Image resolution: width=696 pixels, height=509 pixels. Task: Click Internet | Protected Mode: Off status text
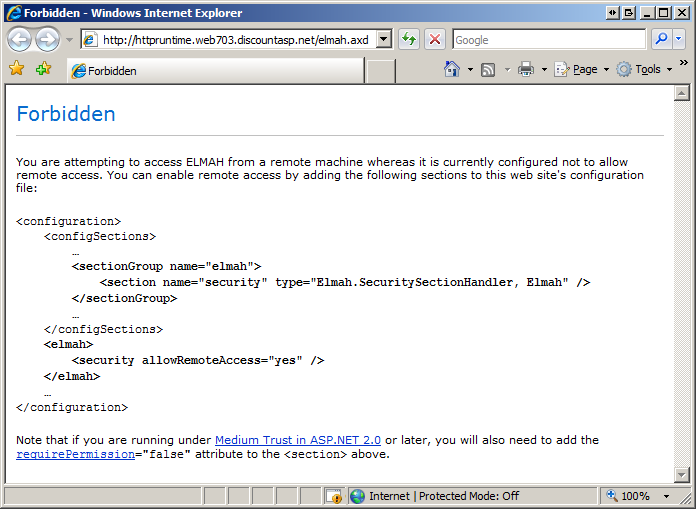(444, 496)
